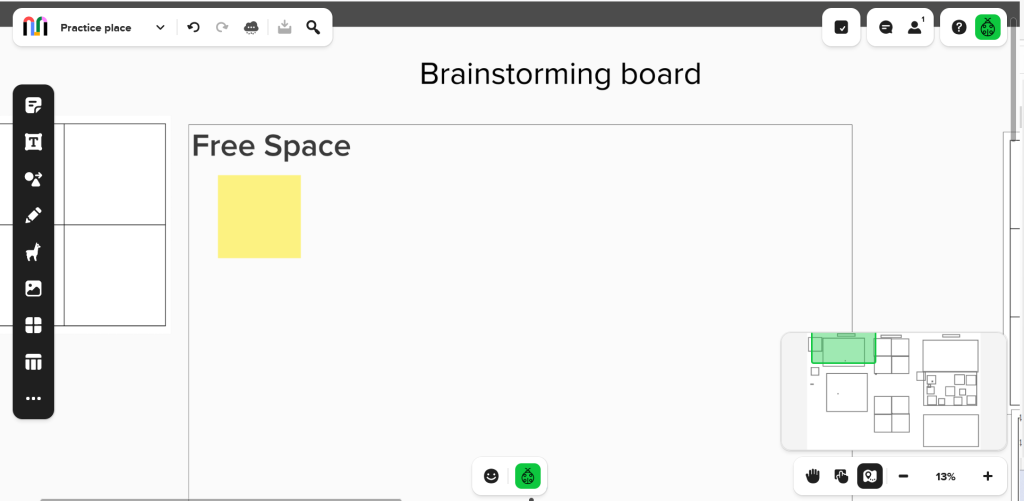Open the image upload tool

point(33,289)
